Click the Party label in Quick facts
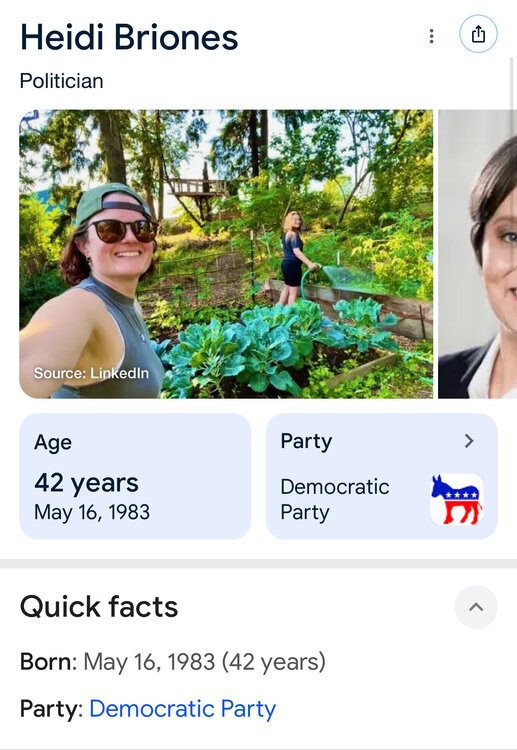Viewport: 517px width, 750px height. tap(52, 709)
